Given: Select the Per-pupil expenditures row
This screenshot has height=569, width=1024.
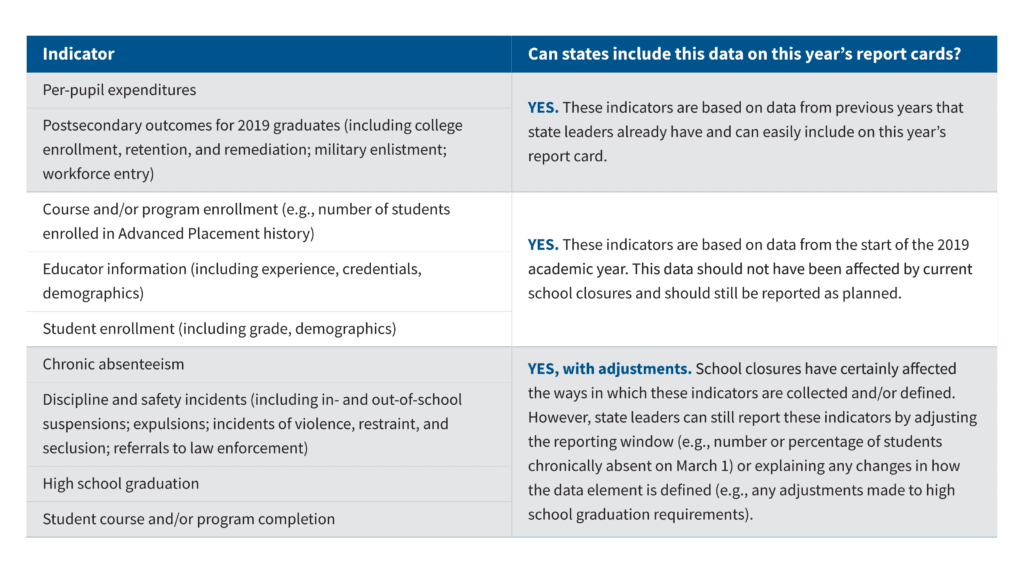Looking at the screenshot, I should pos(119,90).
